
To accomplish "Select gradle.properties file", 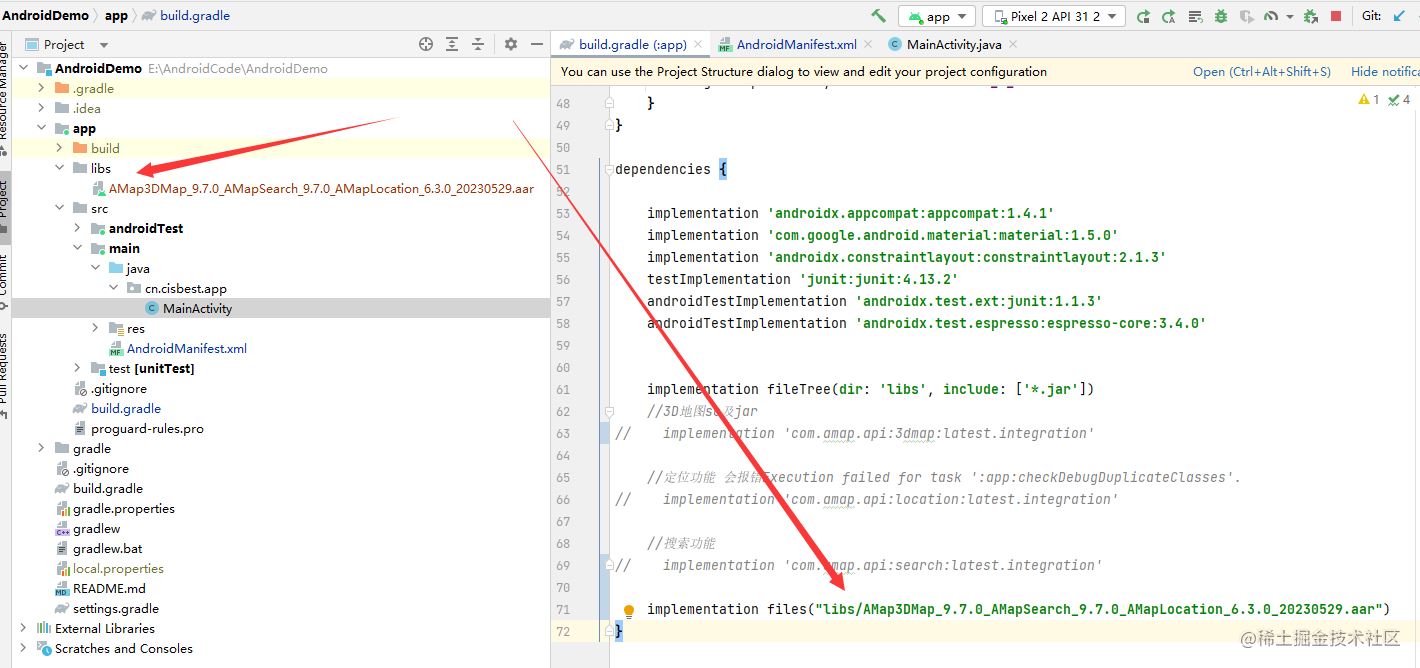I will pyautogui.click(x=123, y=508).
